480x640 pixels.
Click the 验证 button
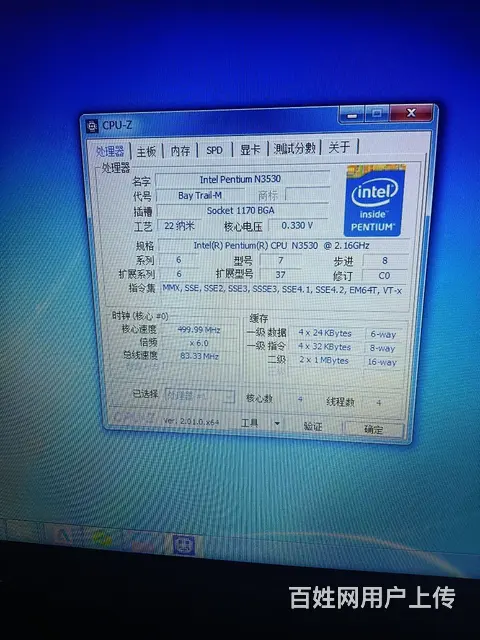pos(313,427)
